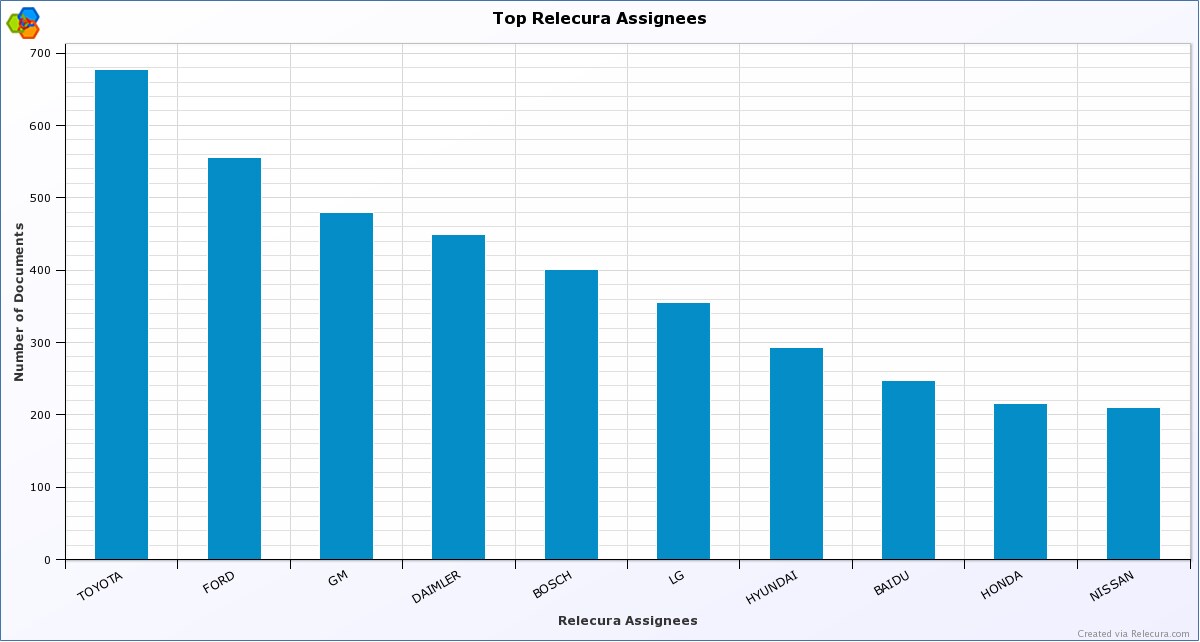The height and width of the screenshot is (642, 1200).
Task: Click the 700 y-axis tick label
Action: click(41, 53)
